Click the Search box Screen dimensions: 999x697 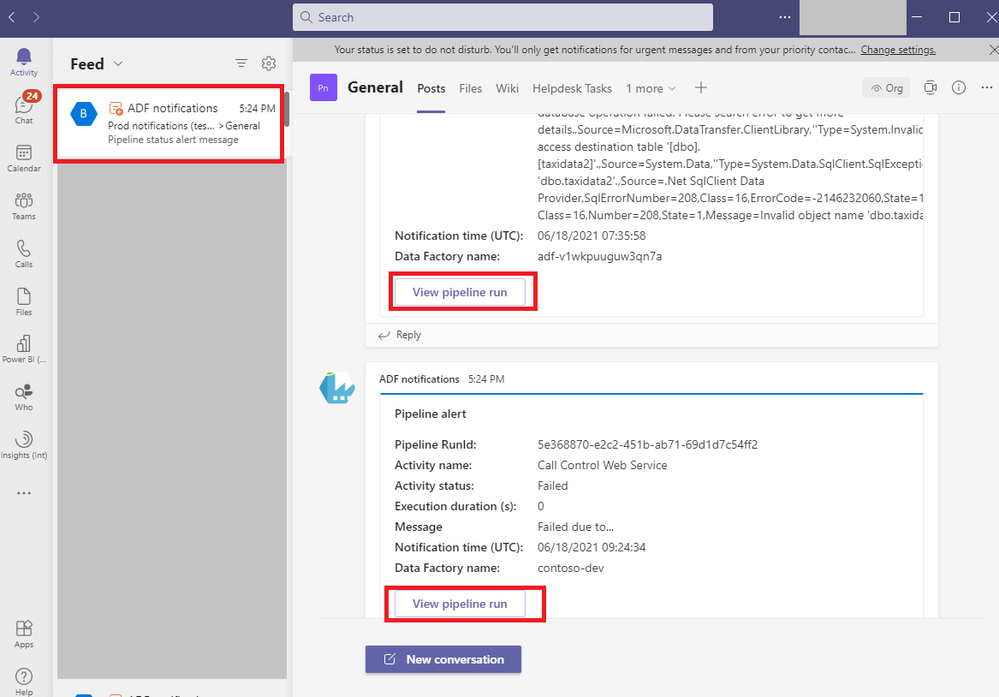point(503,17)
